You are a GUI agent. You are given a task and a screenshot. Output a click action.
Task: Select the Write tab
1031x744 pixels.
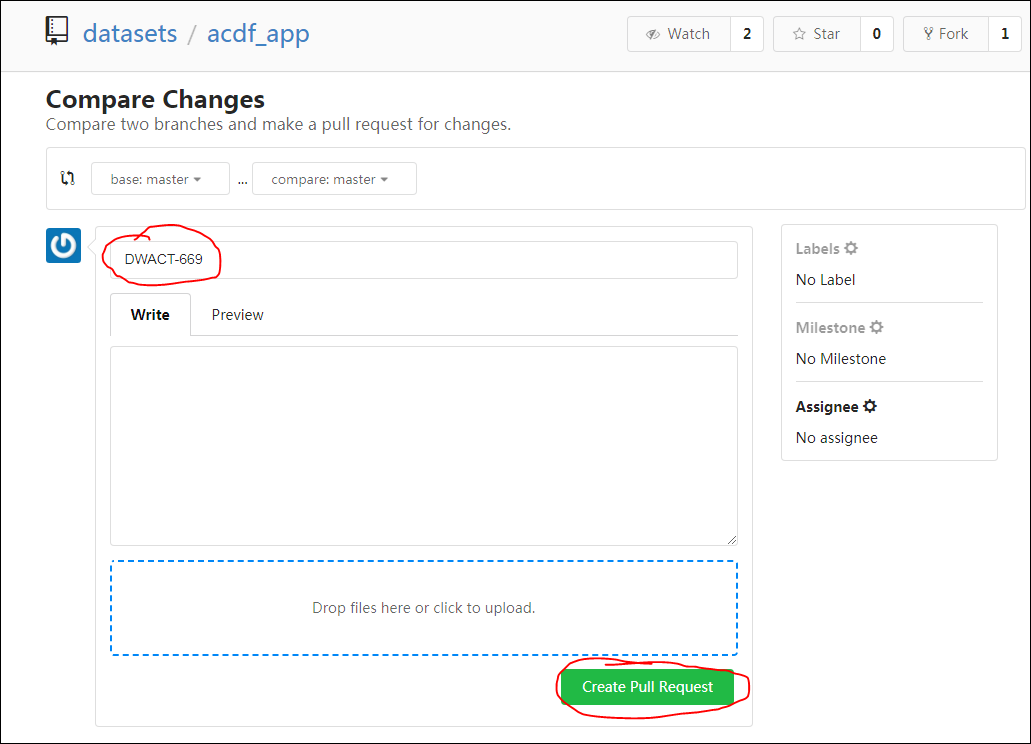tap(150, 315)
